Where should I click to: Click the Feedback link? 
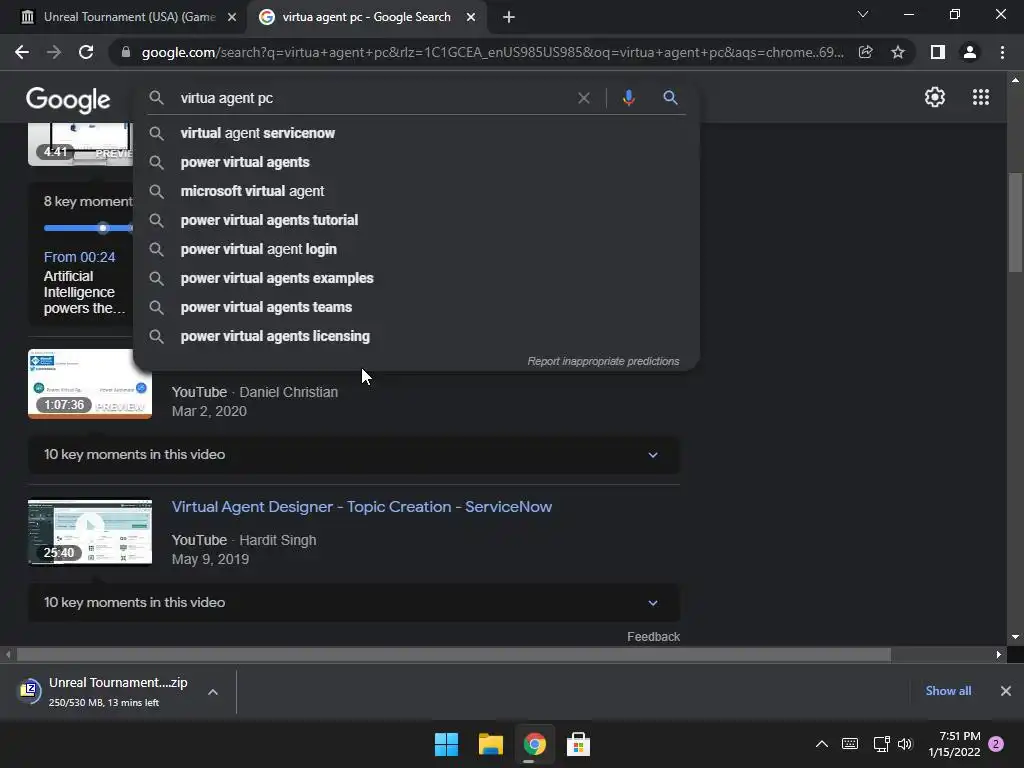click(x=653, y=637)
